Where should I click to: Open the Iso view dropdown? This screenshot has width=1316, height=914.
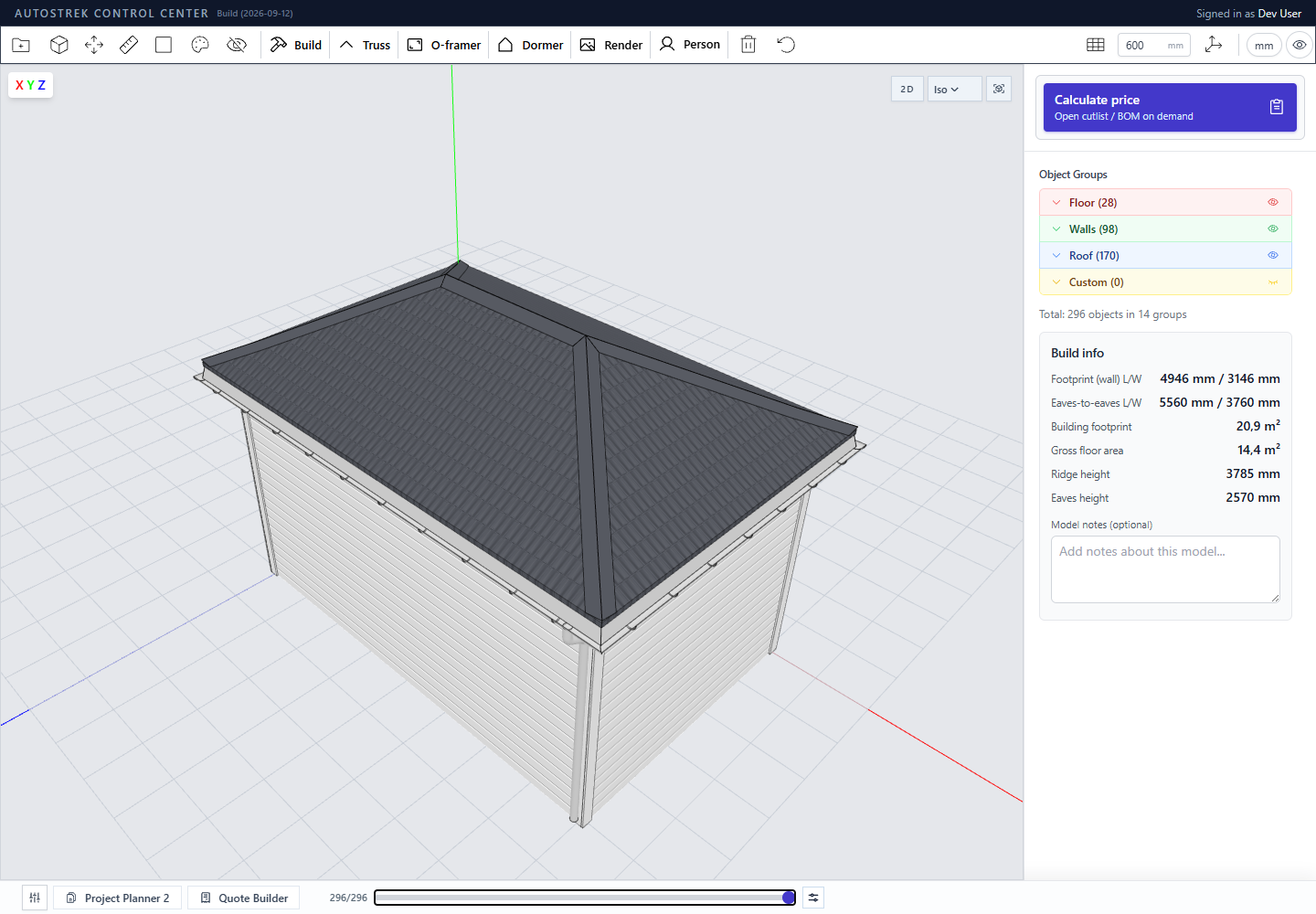(x=954, y=89)
